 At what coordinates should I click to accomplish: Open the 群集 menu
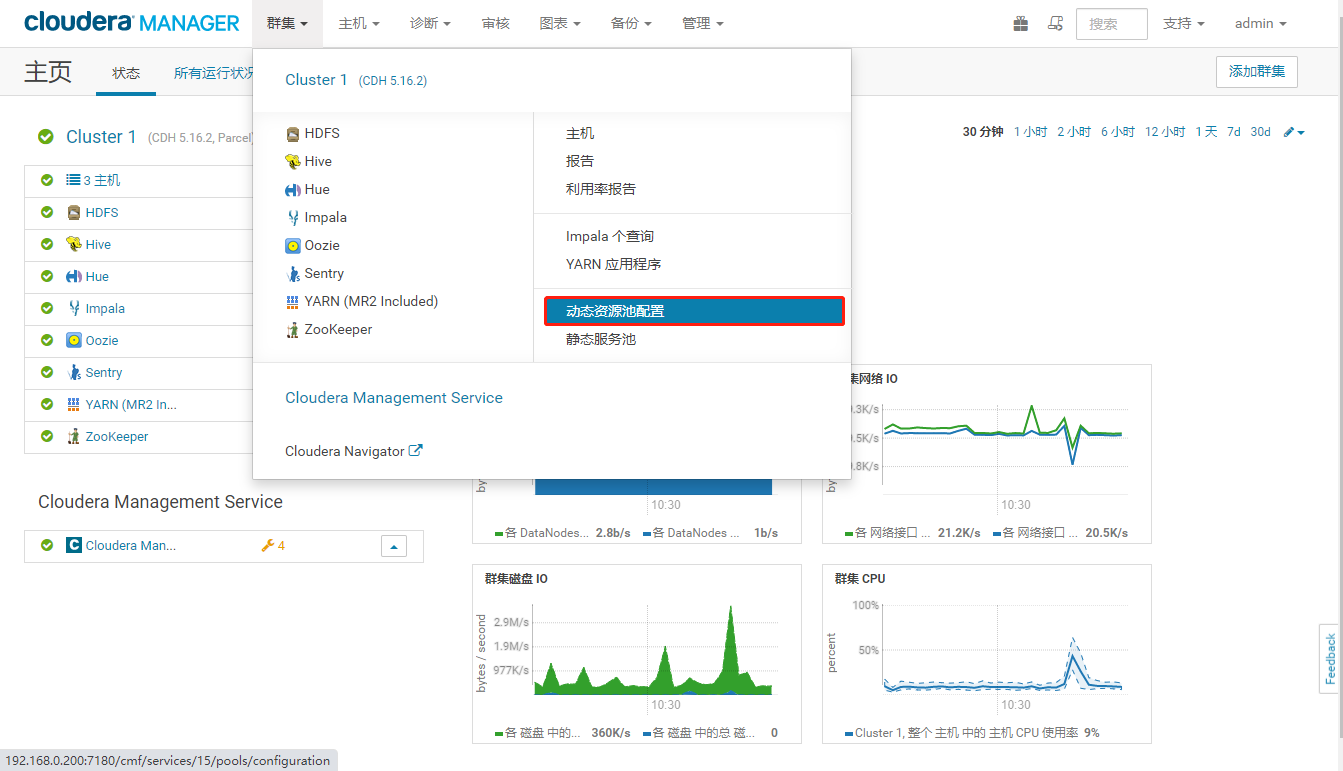tap(287, 23)
